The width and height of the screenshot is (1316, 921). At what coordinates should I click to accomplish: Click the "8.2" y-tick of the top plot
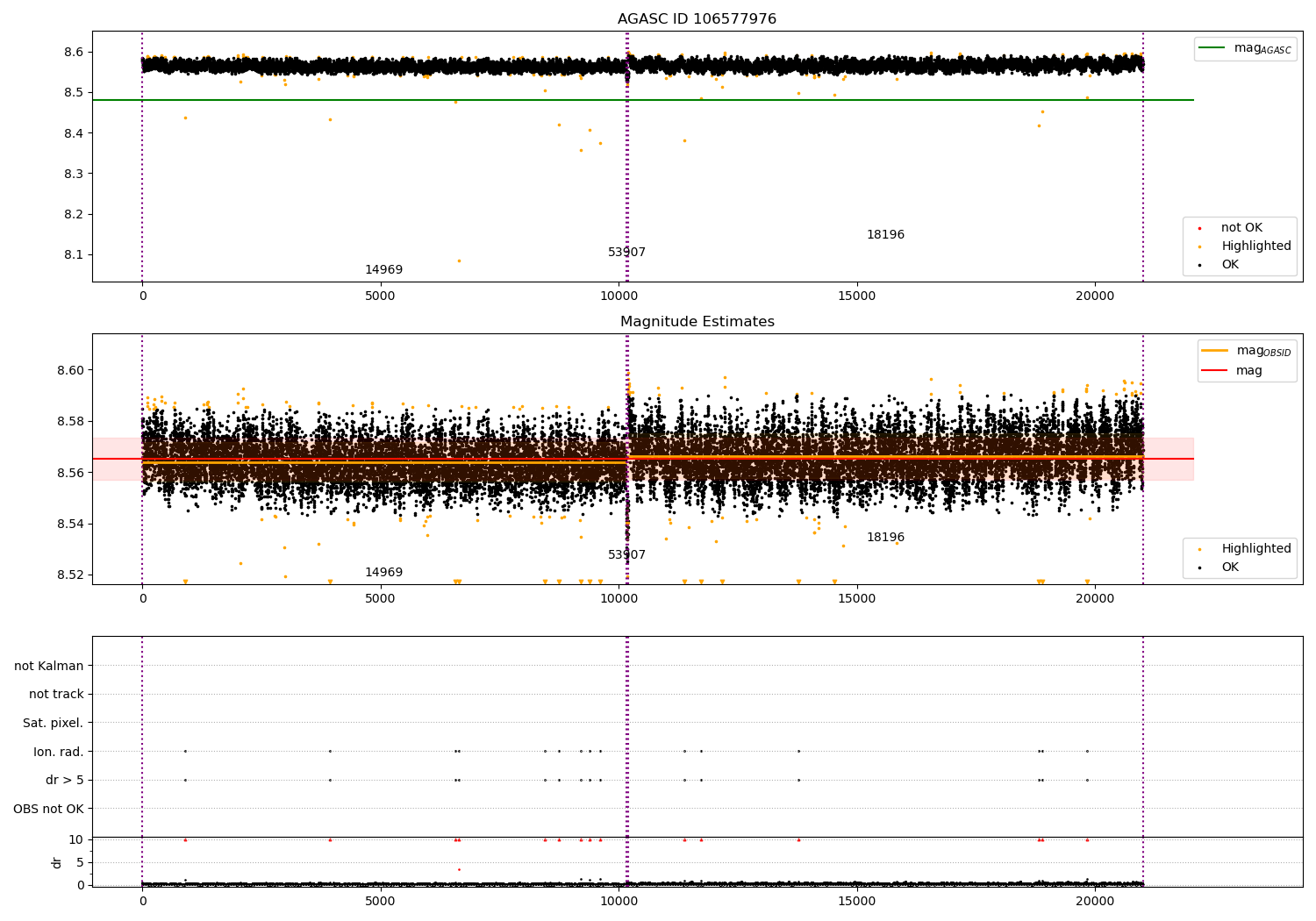(74, 215)
